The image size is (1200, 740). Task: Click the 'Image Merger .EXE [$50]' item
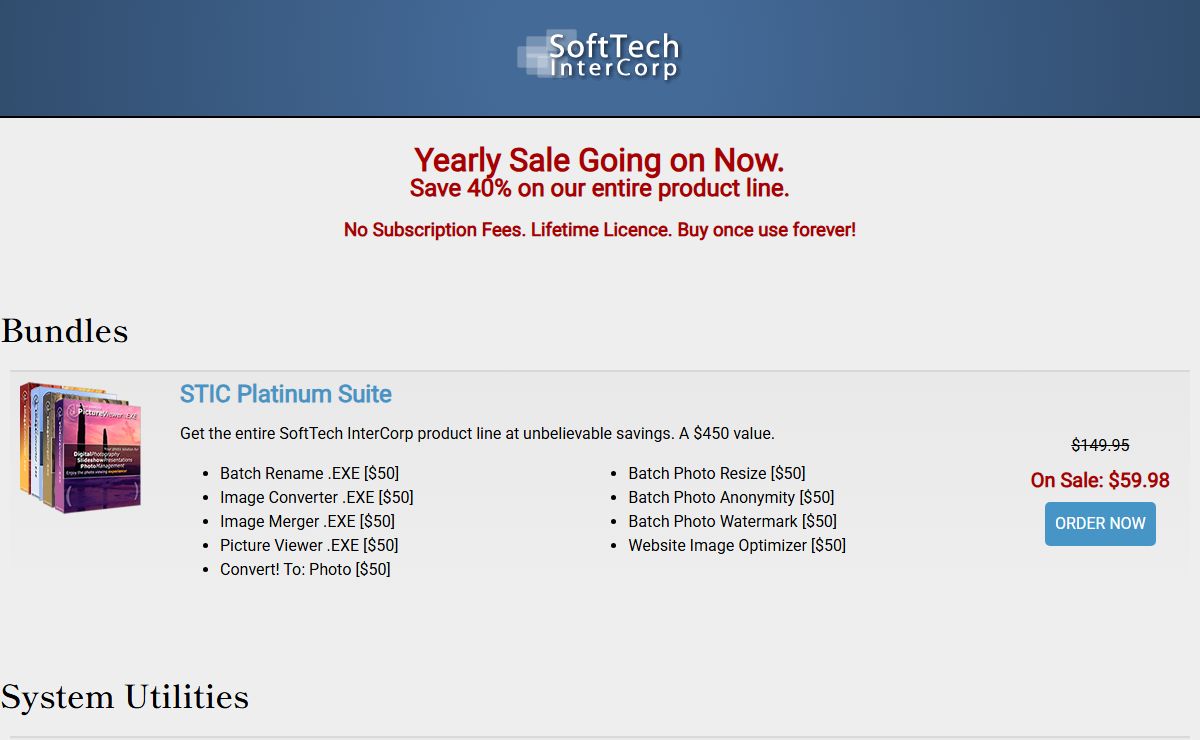(x=307, y=521)
